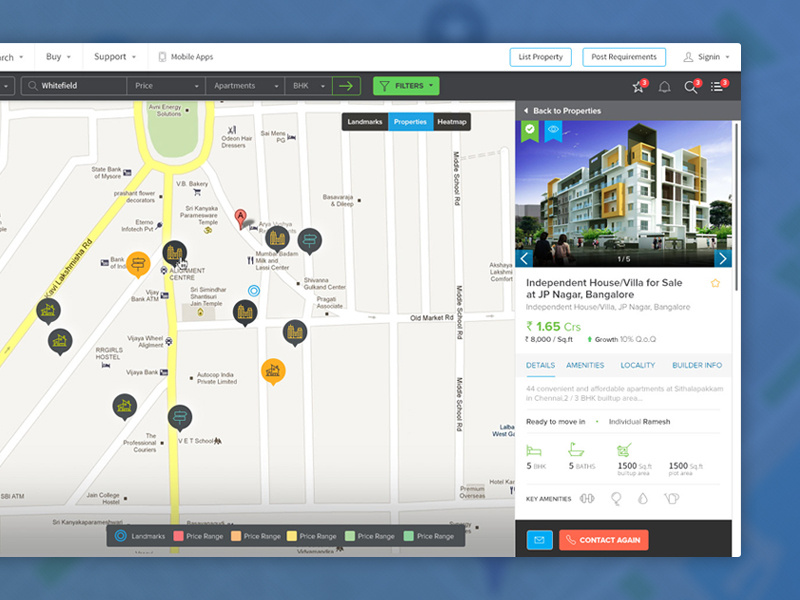Open the Buy menu dropdown

58,57
